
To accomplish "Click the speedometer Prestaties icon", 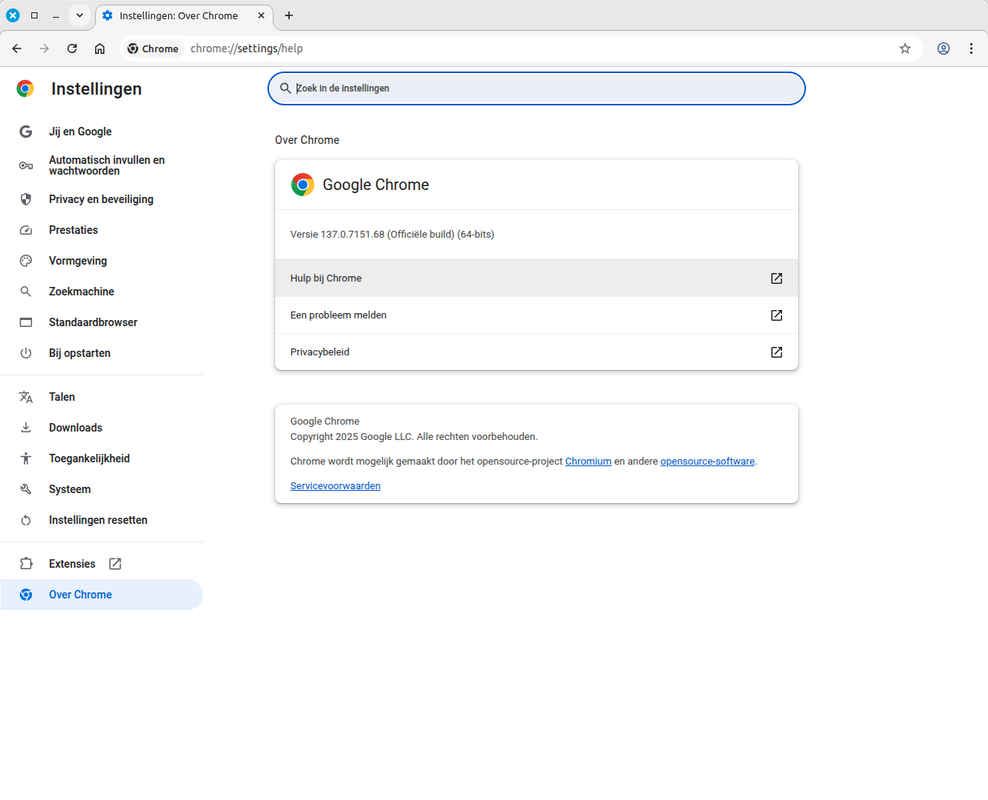I will (26, 230).
